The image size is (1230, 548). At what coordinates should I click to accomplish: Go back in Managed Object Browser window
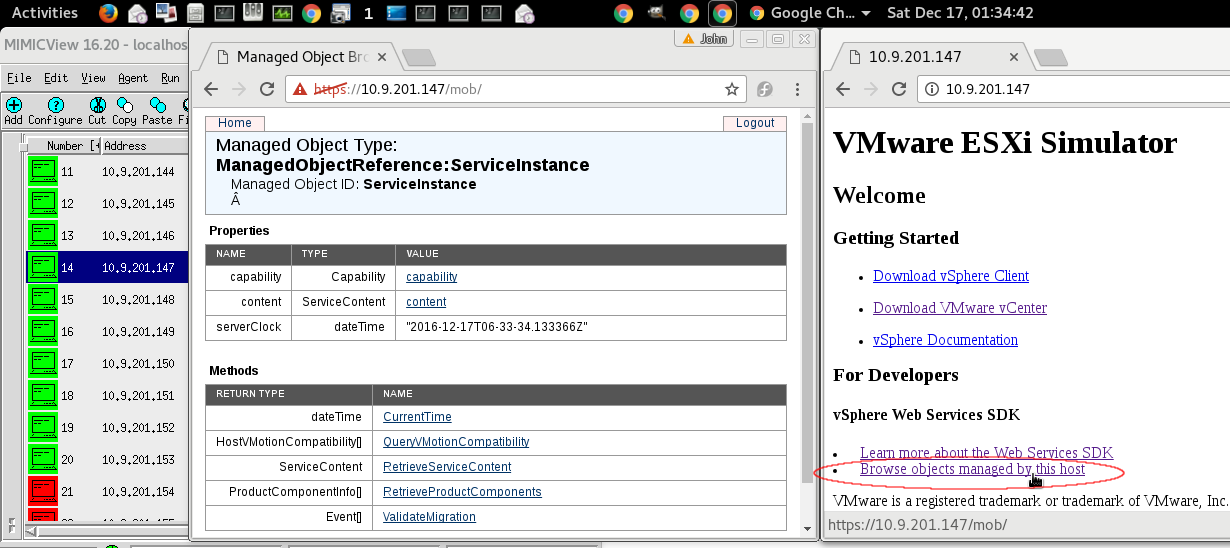click(x=211, y=89)
